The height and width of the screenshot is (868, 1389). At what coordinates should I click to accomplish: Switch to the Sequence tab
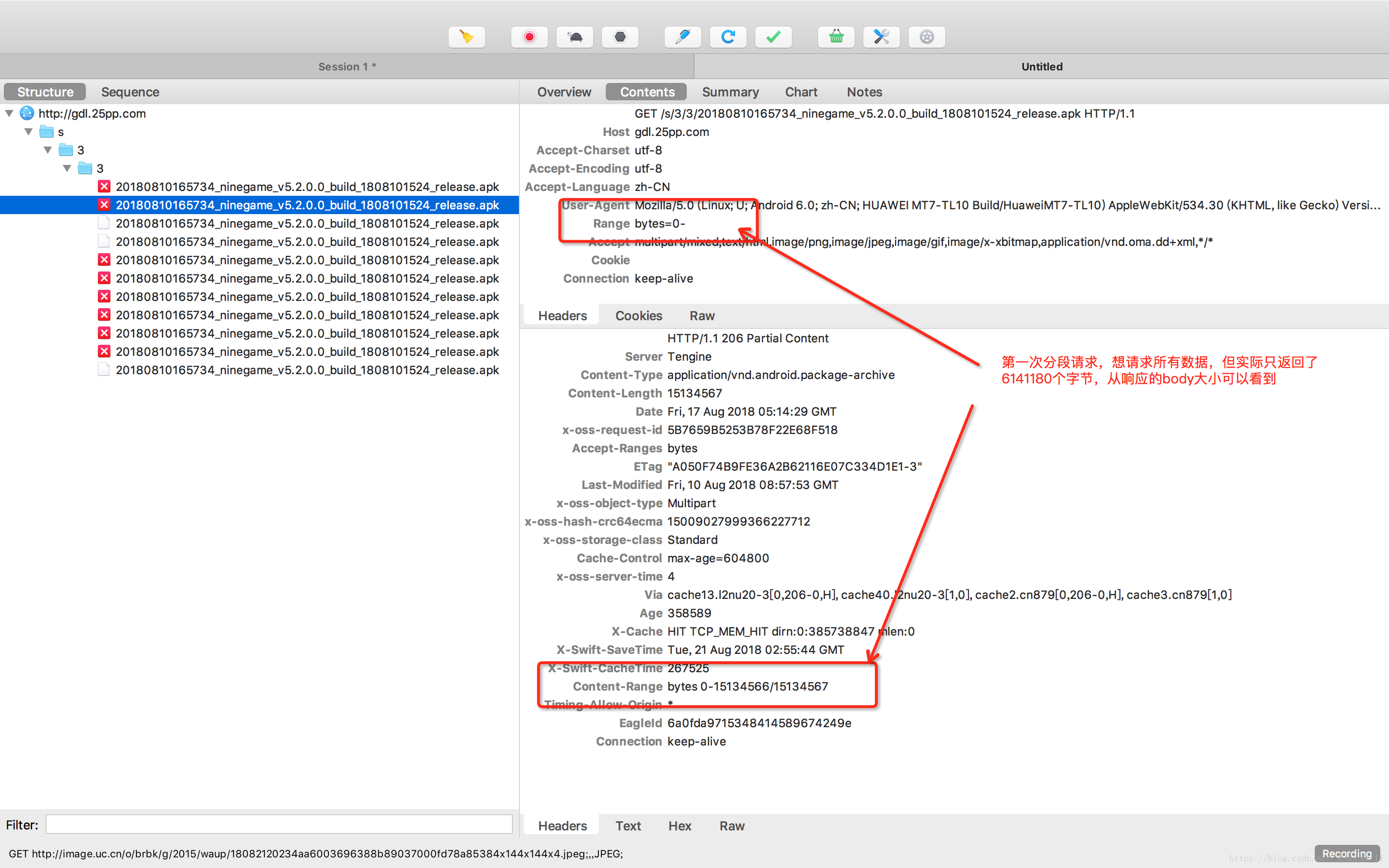(x=130, y=92)
